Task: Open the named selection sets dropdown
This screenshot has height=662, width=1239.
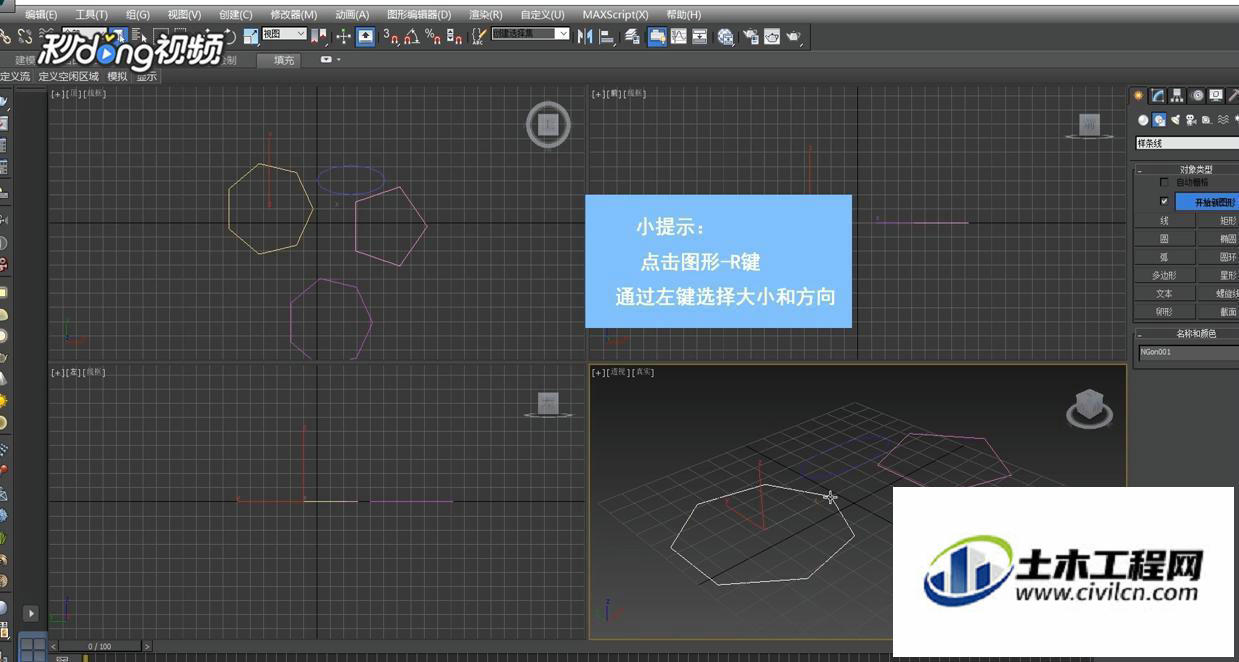Action: point(530,34)
